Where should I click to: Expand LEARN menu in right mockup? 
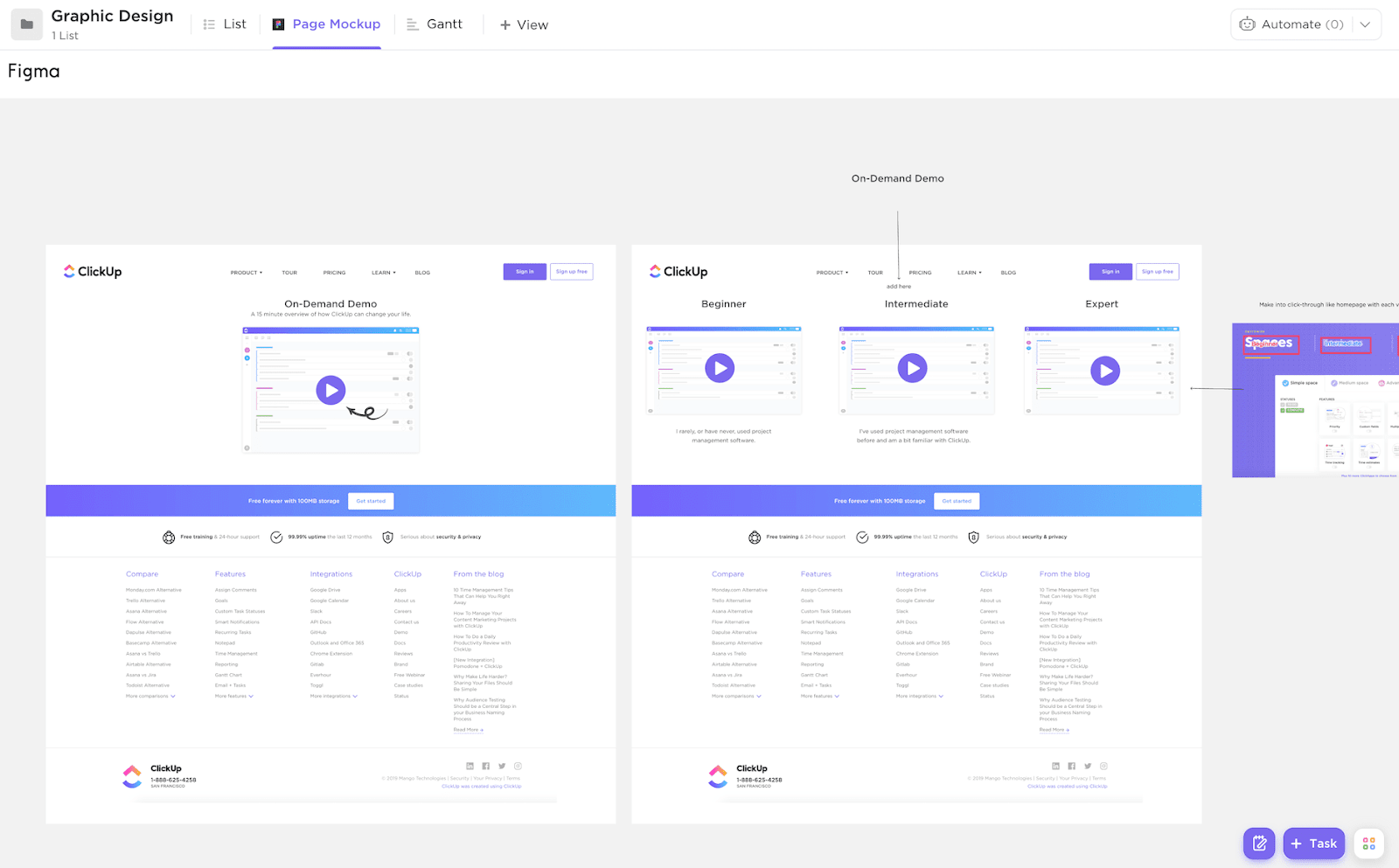970,273
